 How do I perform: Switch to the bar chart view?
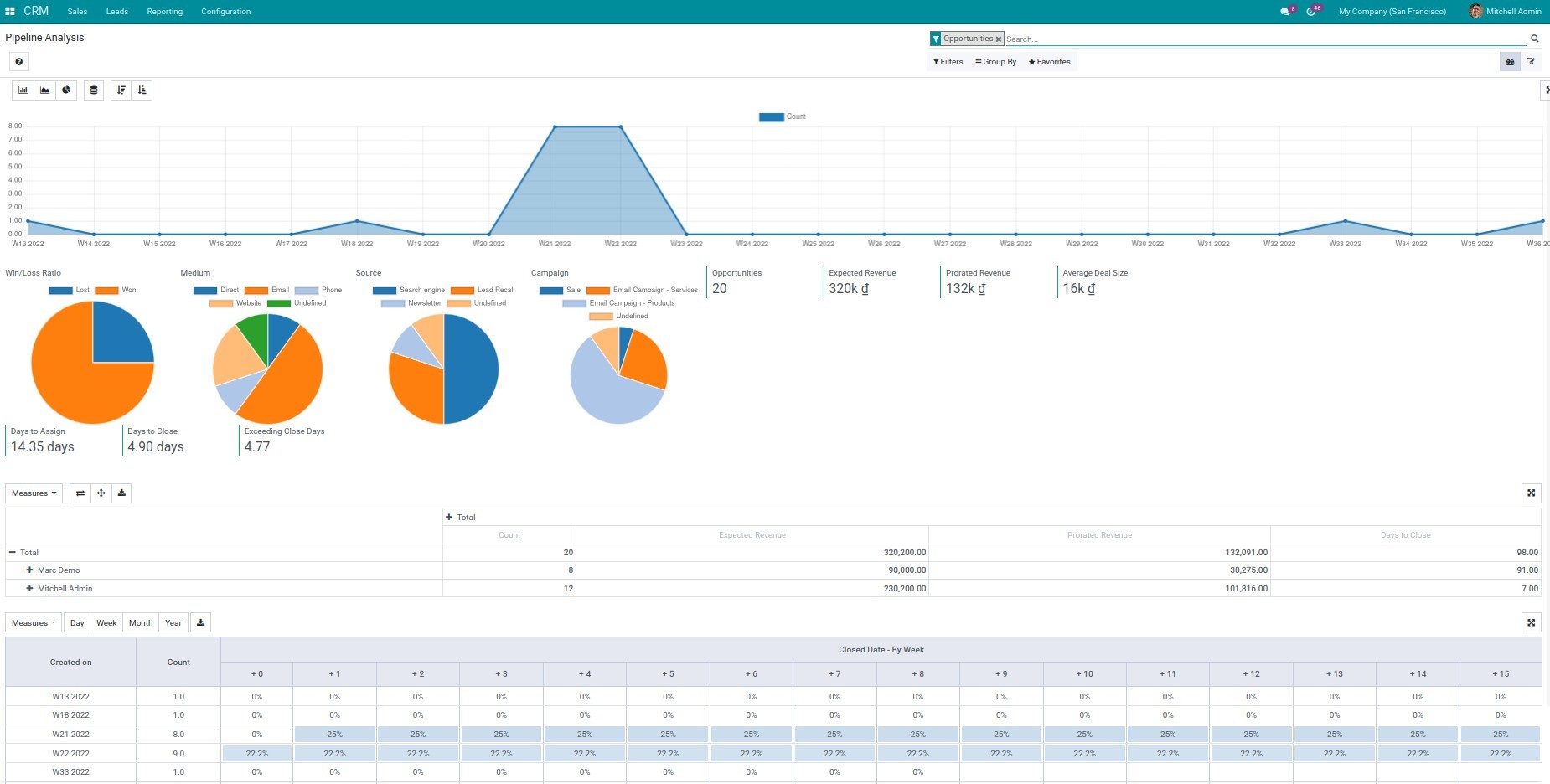coord(22,90)
